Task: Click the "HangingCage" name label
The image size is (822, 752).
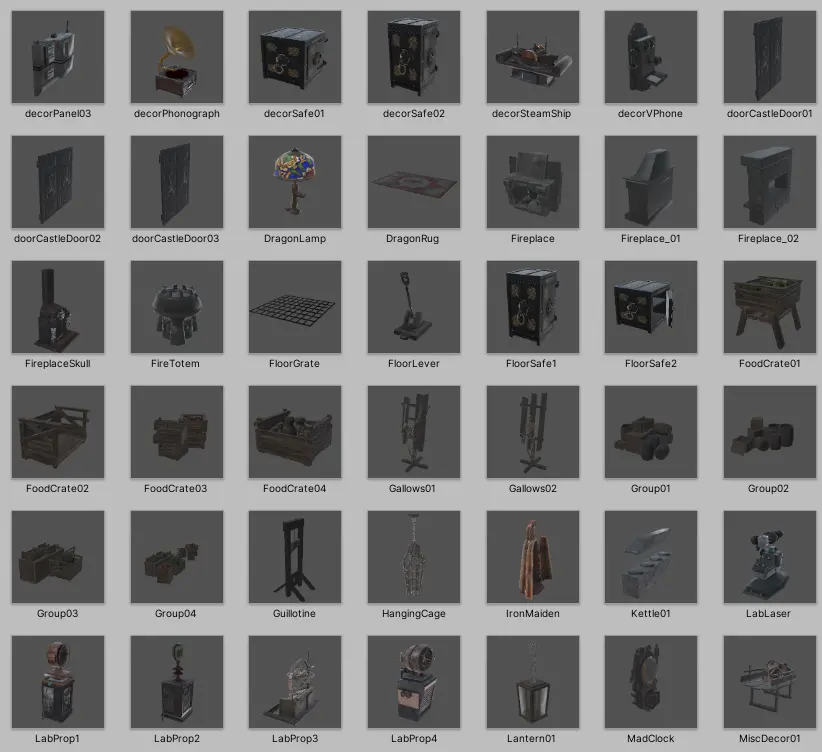Action: tap(414, 614)
